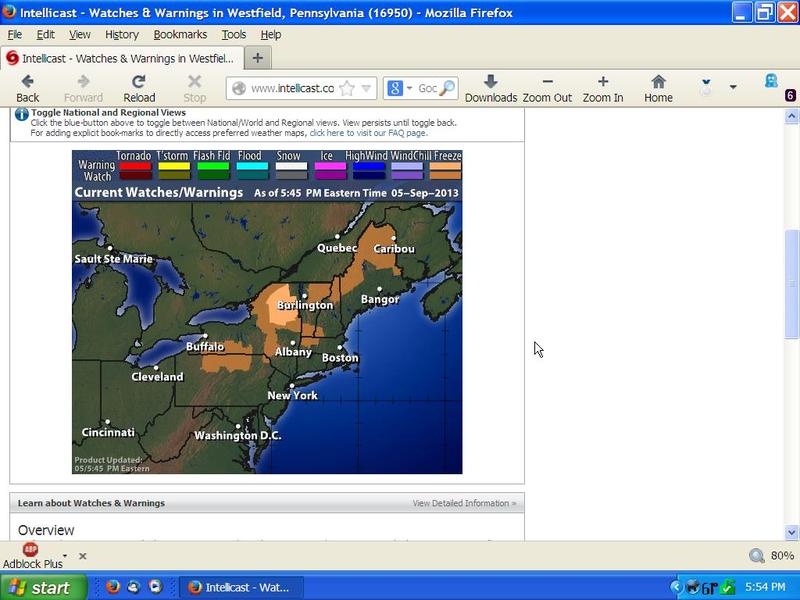Open the Downloads toolbar button

pyautogui.click(x=490, y=88)
